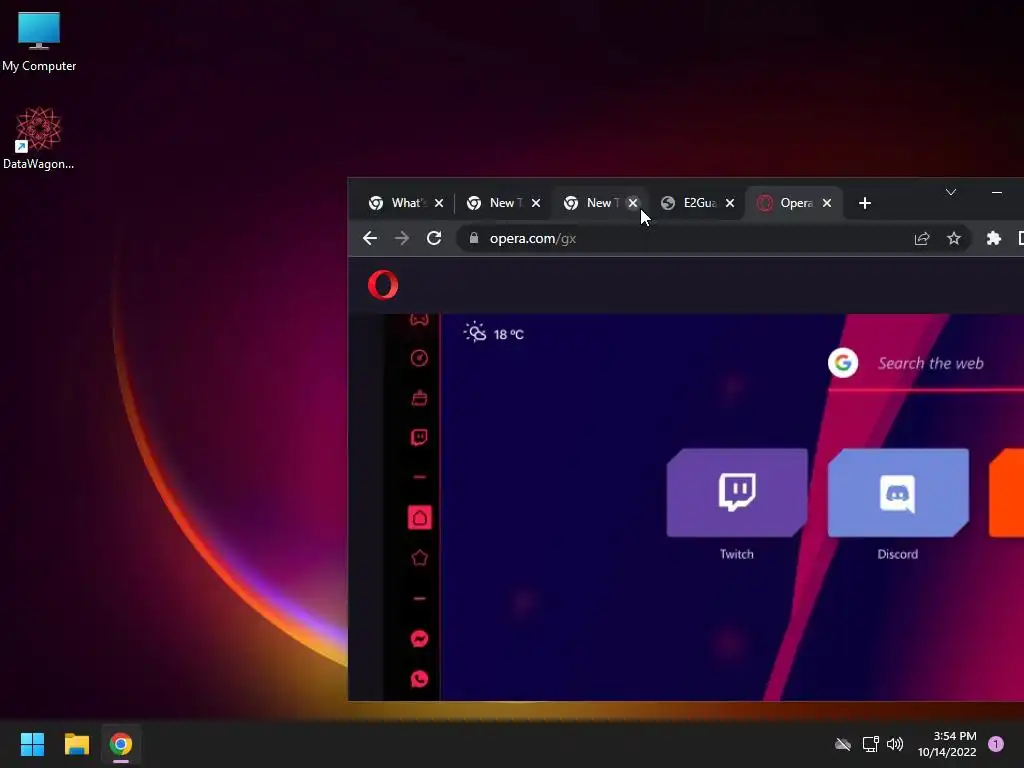Minimize the Chrome window
The height and width of the screenshot is (768, 1024).
pyautogui.click(x=997, y=192)
